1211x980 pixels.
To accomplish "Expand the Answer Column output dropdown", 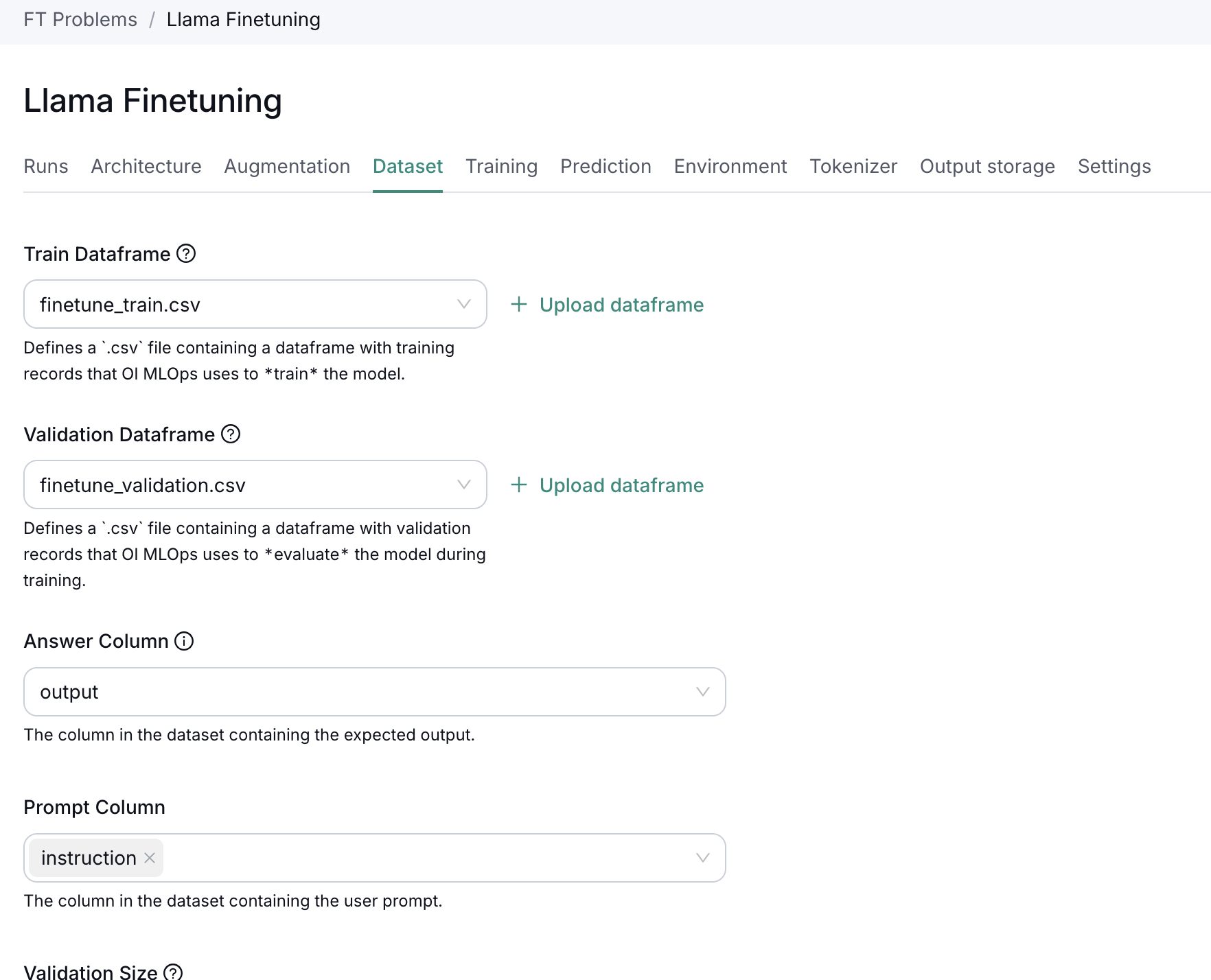I will coord(702,692).
